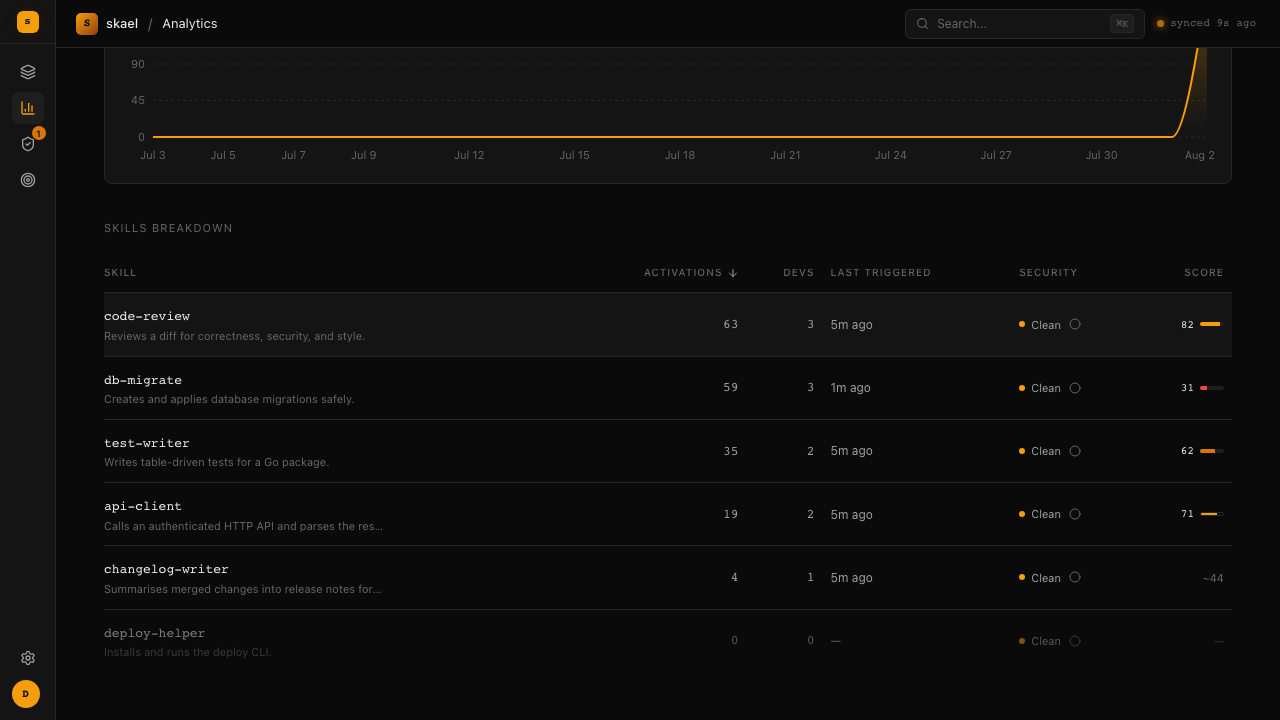Click the circle icon in db-migrate security cell
The image size is (1280, 720).
click(1075, 388)
